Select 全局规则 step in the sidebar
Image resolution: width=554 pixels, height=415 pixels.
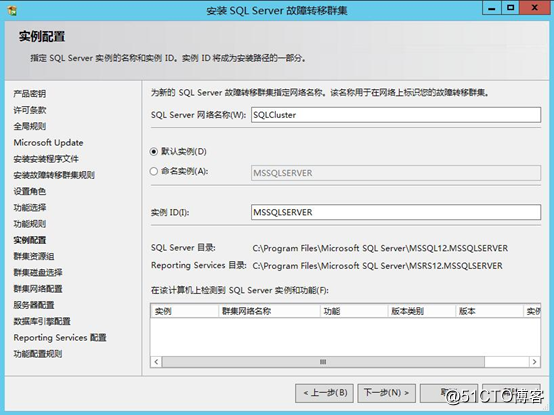[x=30, y=126]
